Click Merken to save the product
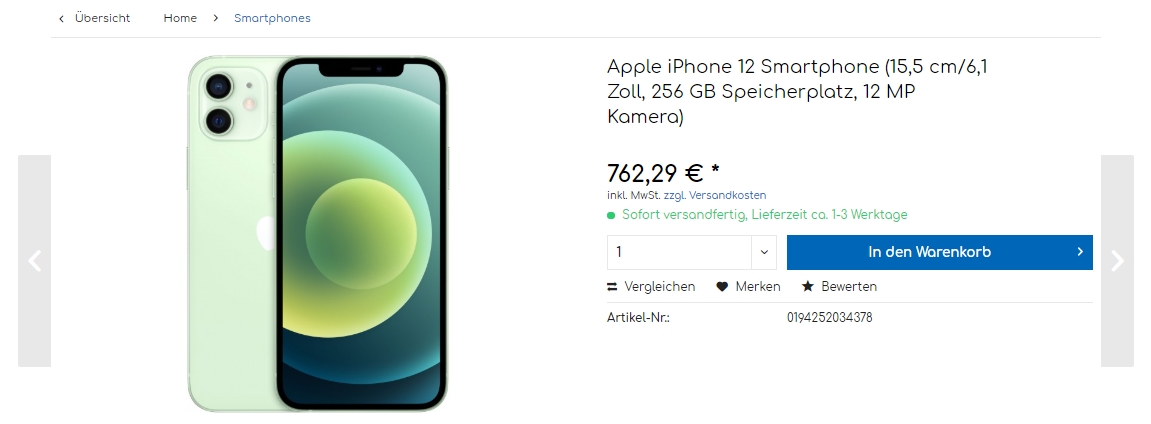 758,287
